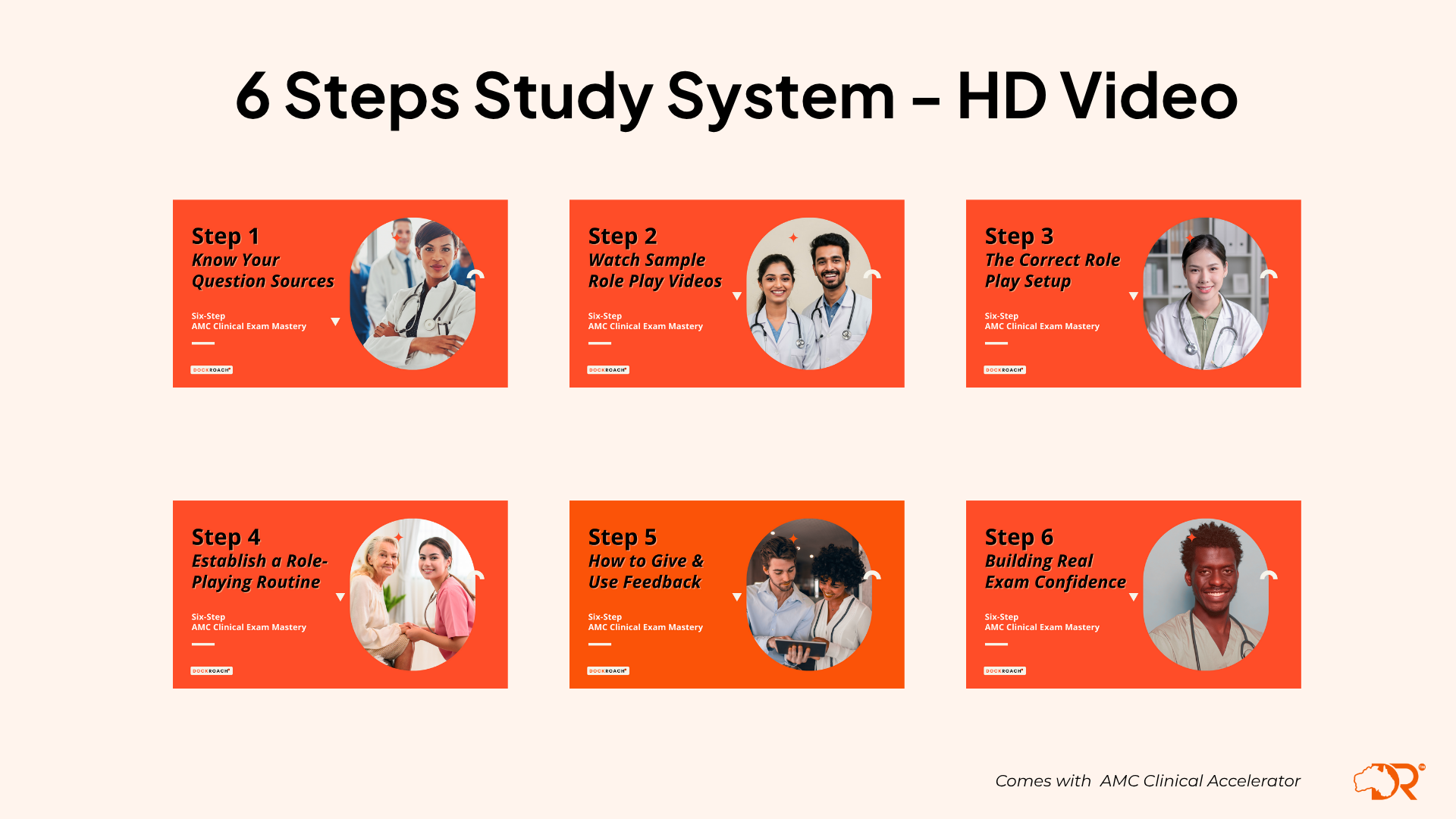Click the Australia DR logo icon
The width and height of the screenshot is (1456, 819).
pos(1389,782)
